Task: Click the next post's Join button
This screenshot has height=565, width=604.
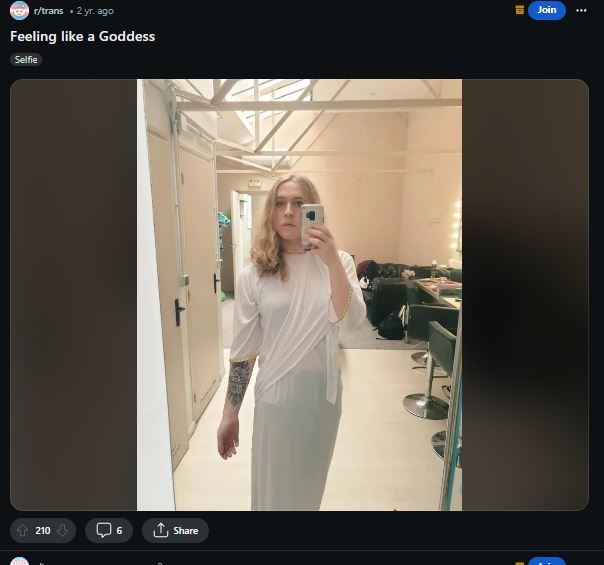Action: pyautogui.click(x=547, y=561)
